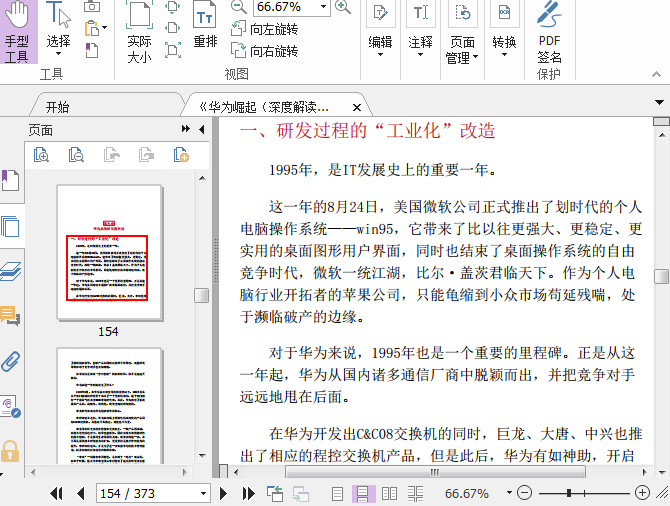The height and width of the screenshot is (506, 670).
Task: Zoom out with the ribbon magnifier minus
Action: click(238, 6)
